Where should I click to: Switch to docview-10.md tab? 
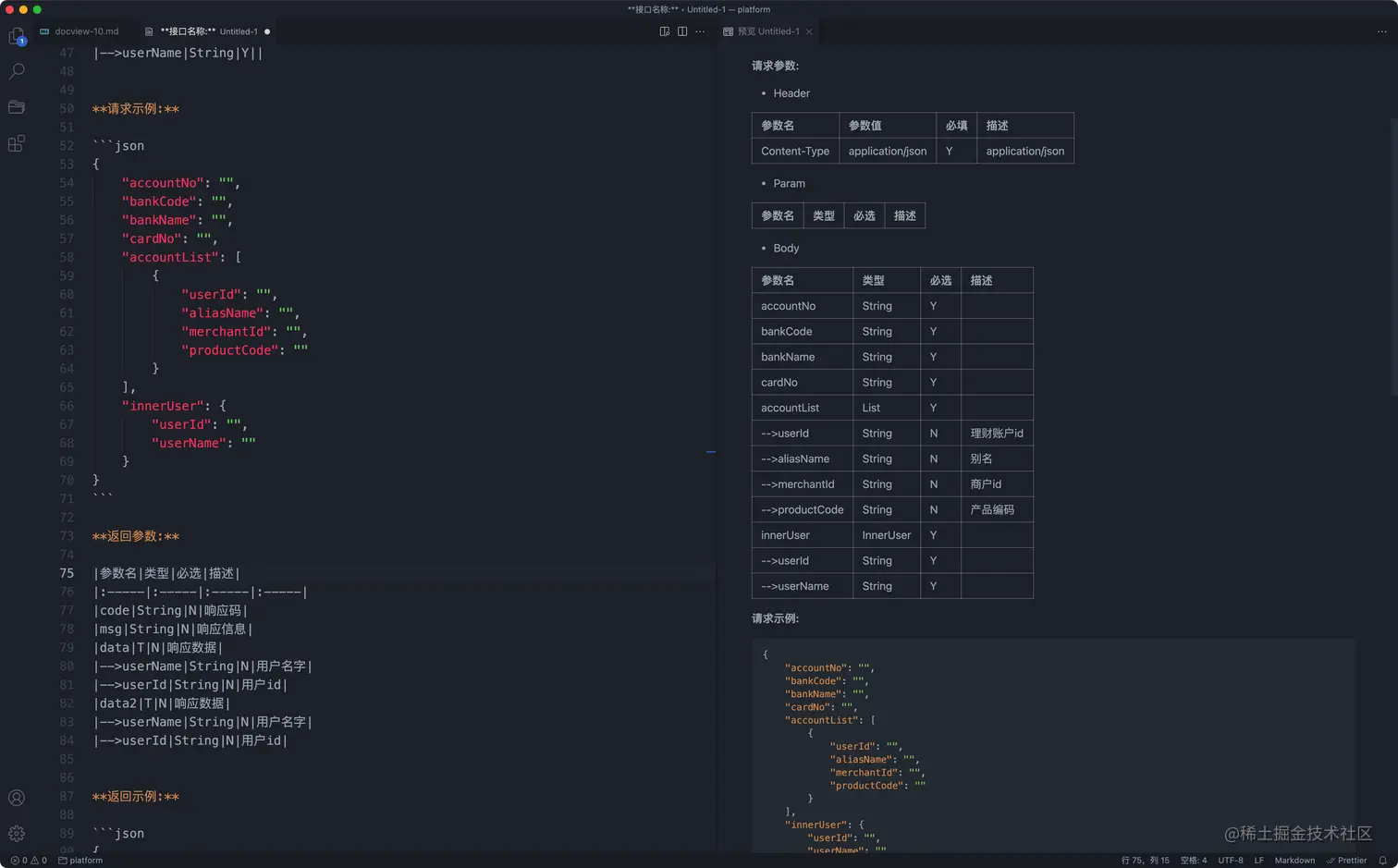click(80, 31)
